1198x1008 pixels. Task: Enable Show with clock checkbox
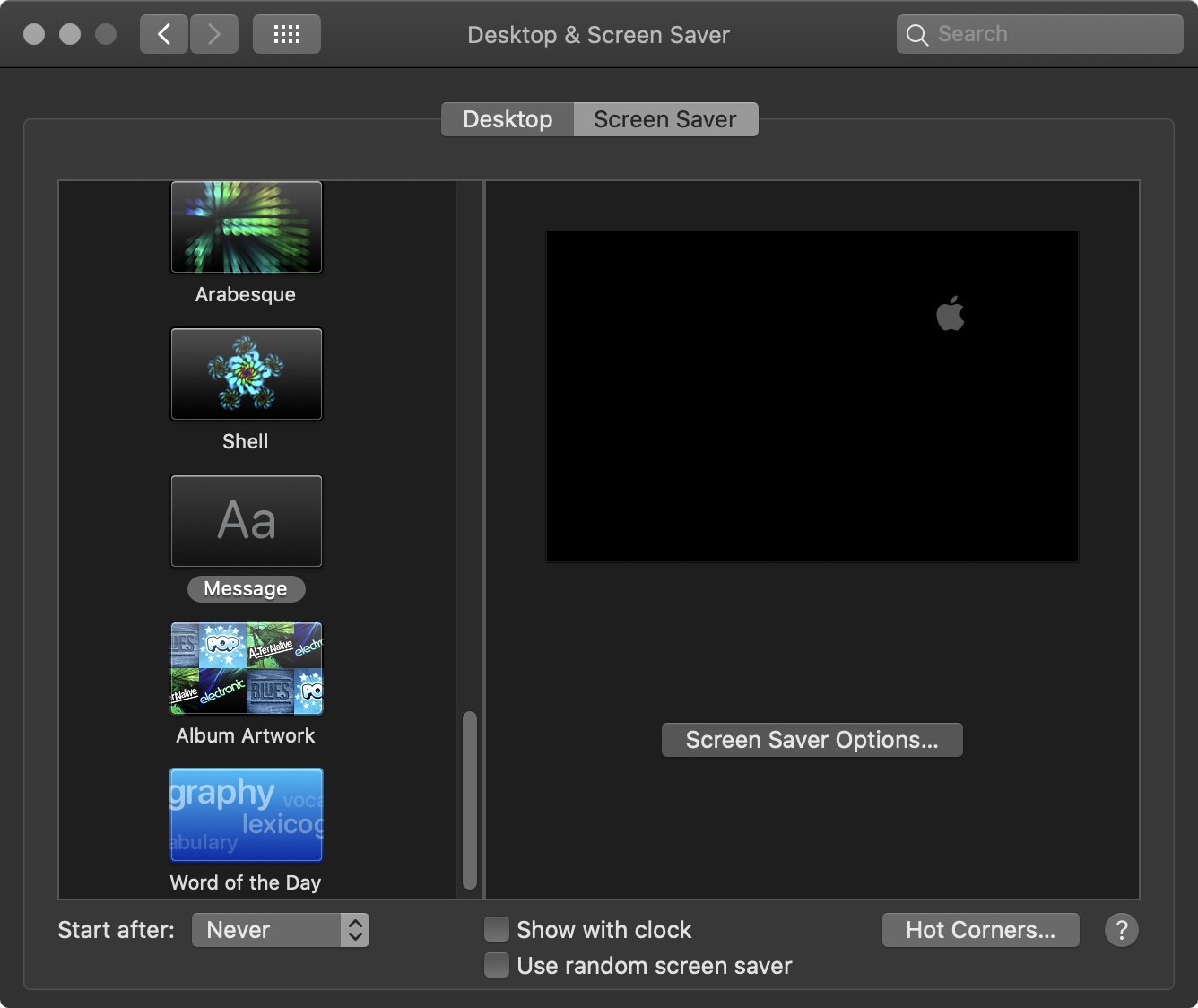point(497,929)
